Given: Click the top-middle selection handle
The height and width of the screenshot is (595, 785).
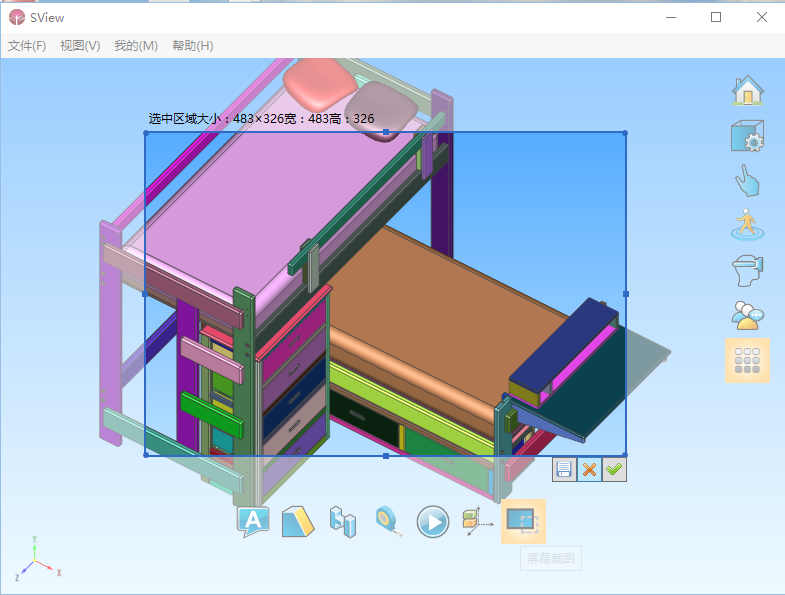Looking at the screenshot, I should [x=386, y=132].
